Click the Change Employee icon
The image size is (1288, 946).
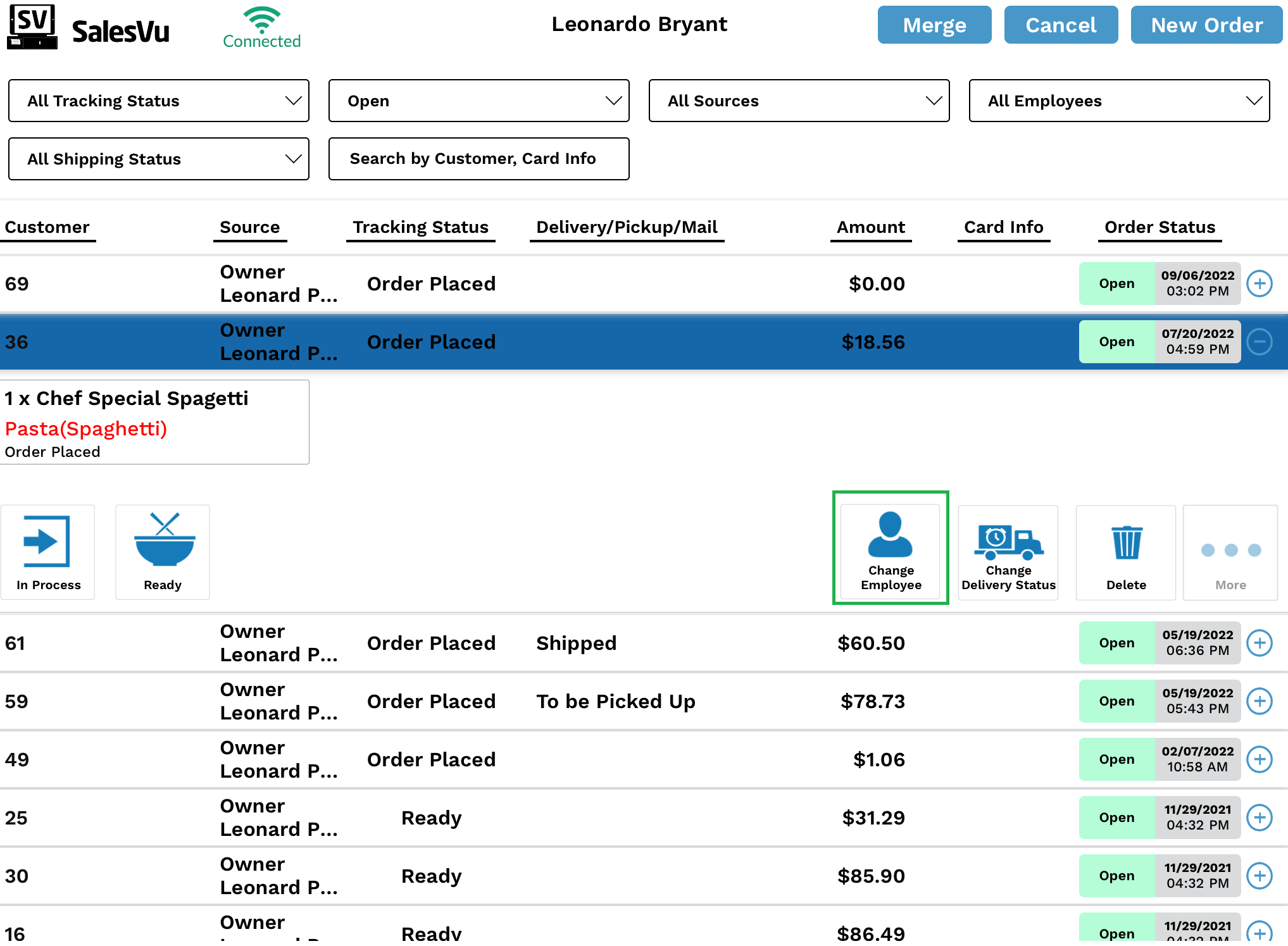pos(891,548)
